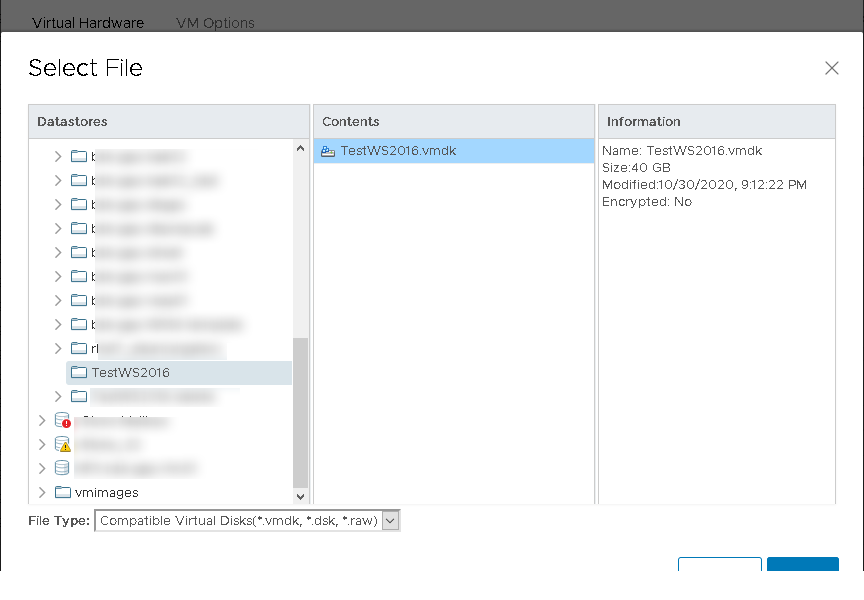Select the TestWS2016 folder in the datastore tree
This screenshot has width=864, height=600.
tap(130, 372)
